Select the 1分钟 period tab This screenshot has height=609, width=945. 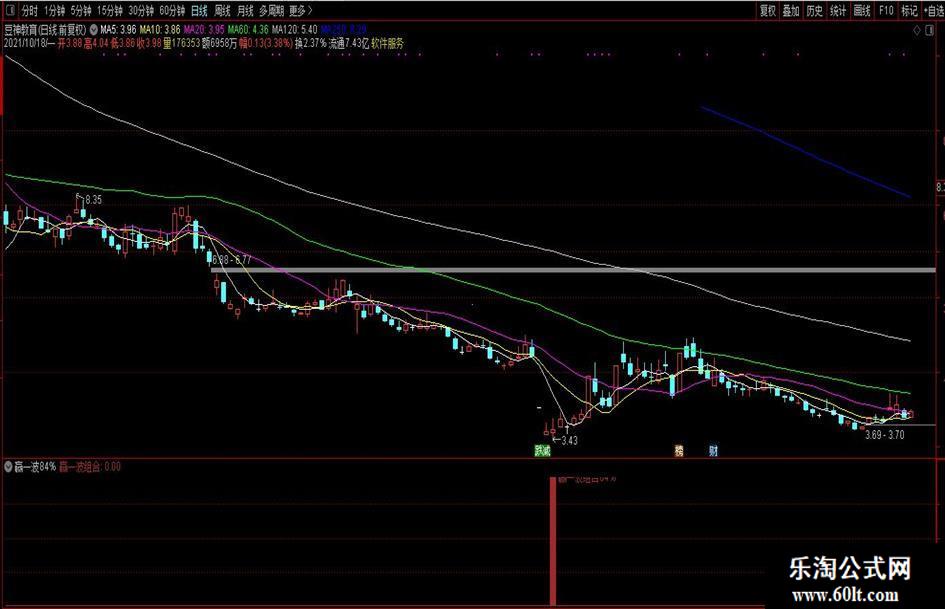click(54, 11)
